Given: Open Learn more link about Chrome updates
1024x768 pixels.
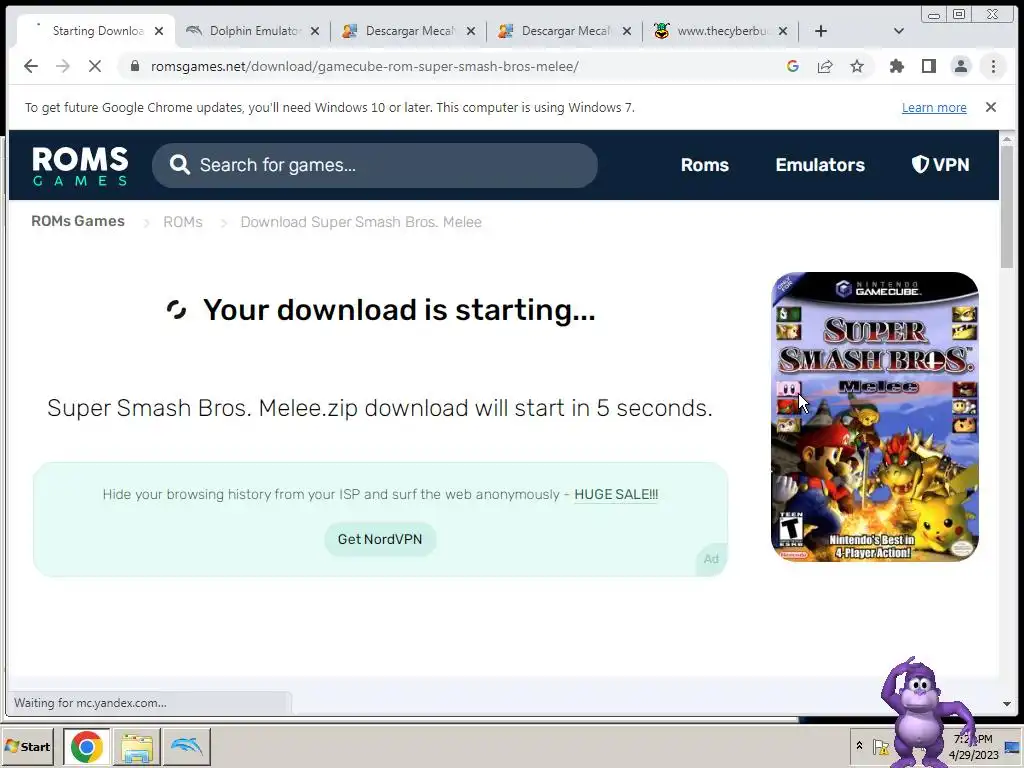Looking at the screenshot, I should (934, 108).
